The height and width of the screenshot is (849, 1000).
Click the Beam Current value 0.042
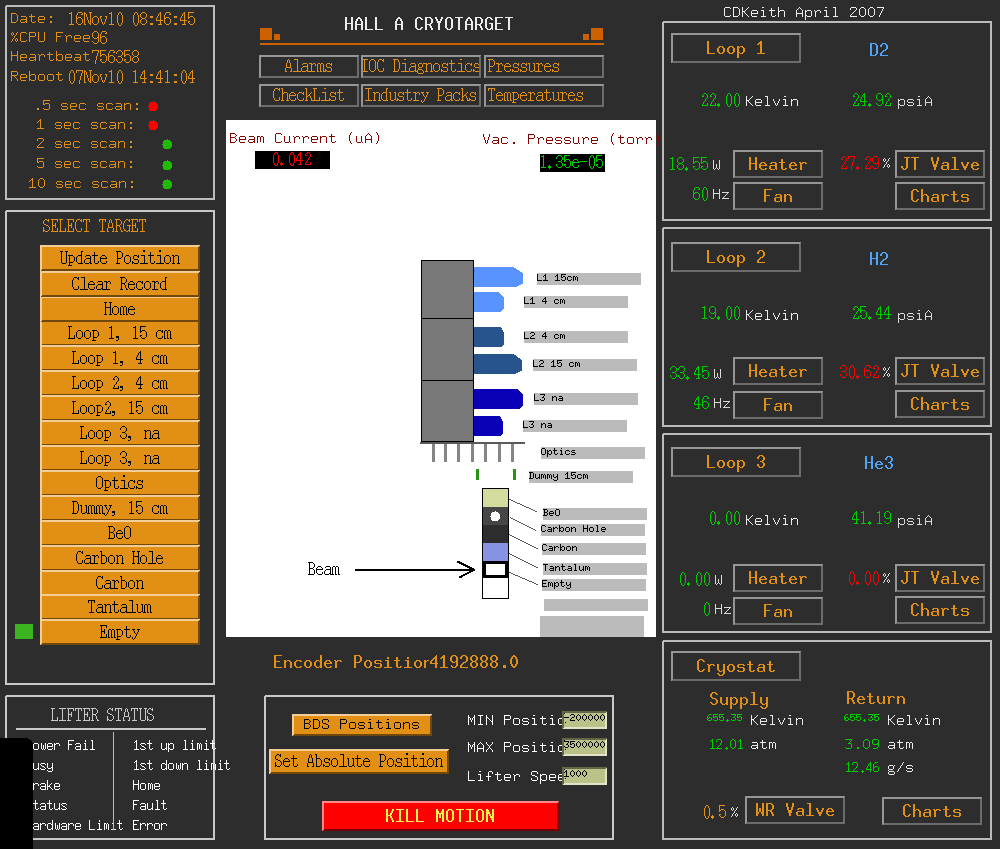click(x=292, y=160)
